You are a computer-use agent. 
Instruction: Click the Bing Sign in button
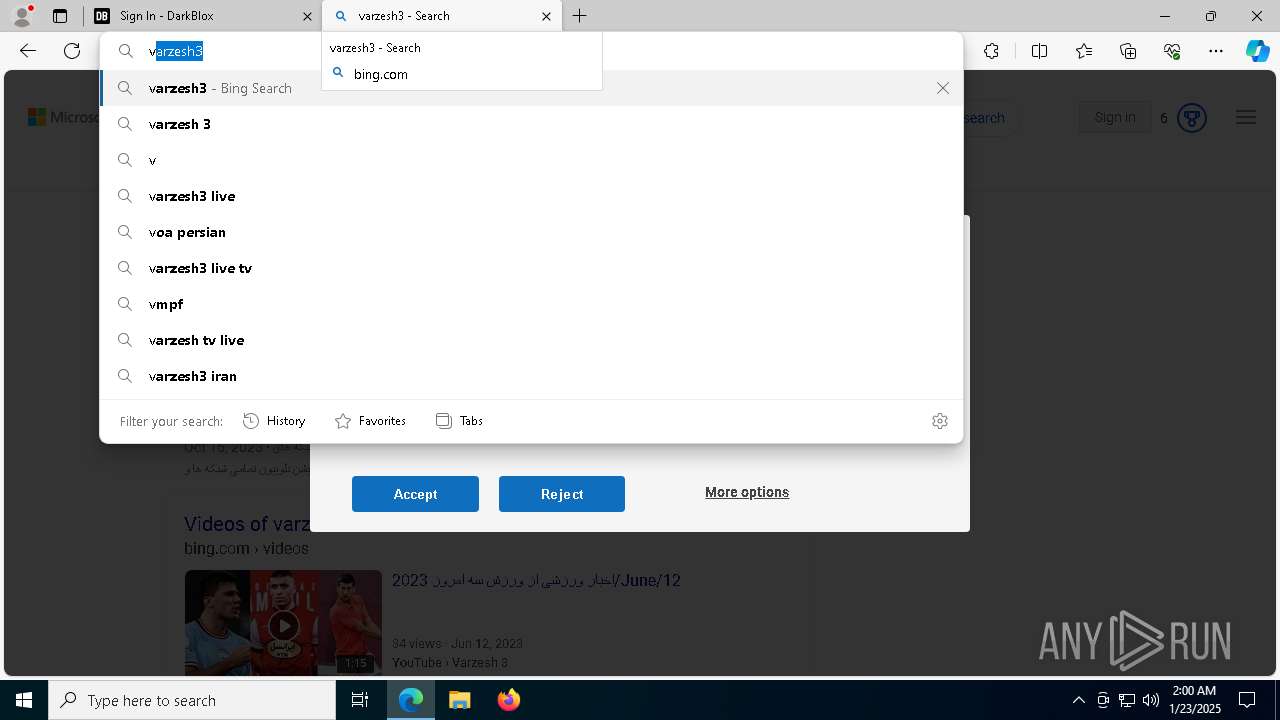[1114, 118]
